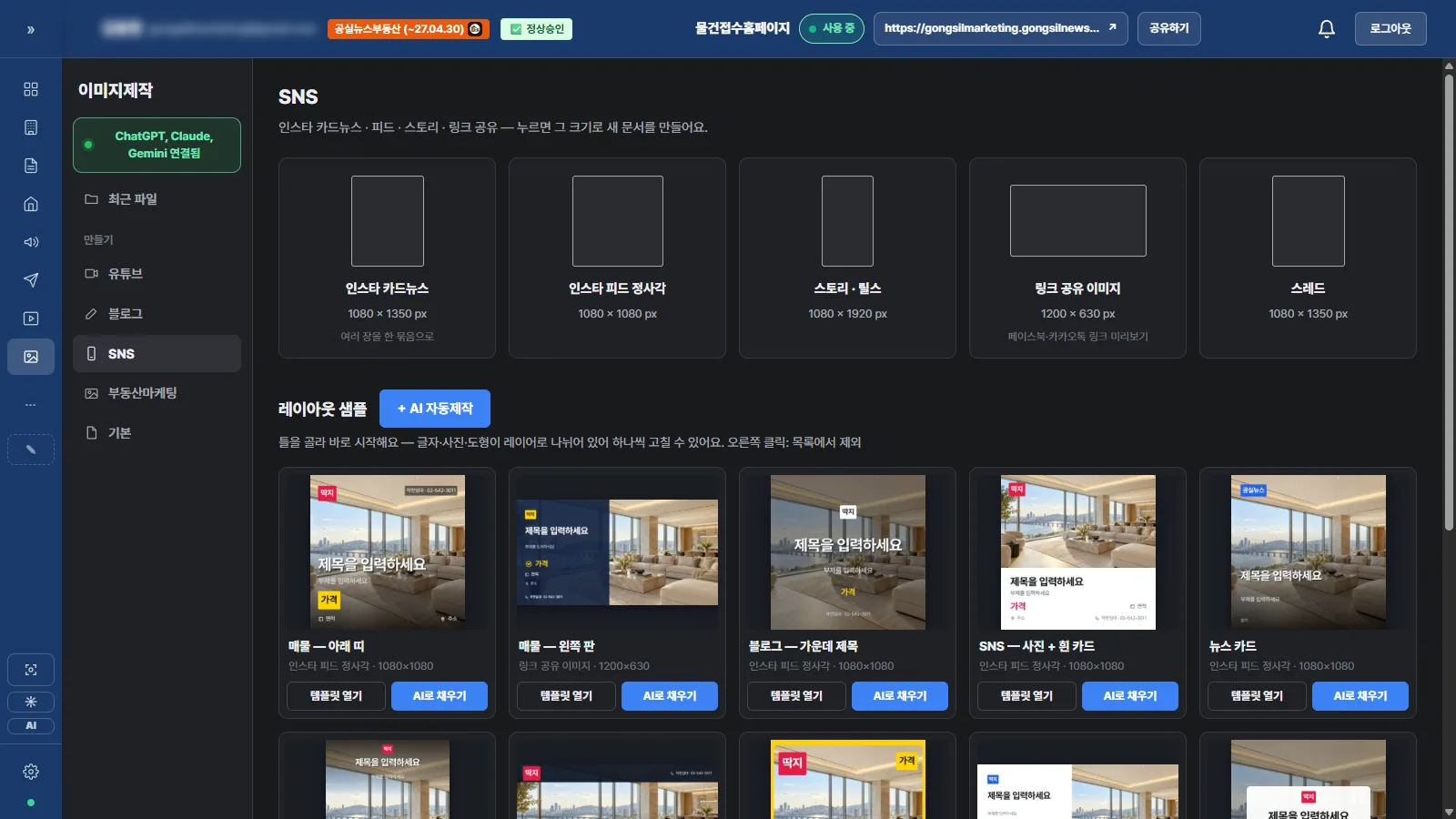Open the yellow-bordered sample thumbnail in second row
Image resolution: width=1456 pixels, height=819 pixels.
[848, 780]
